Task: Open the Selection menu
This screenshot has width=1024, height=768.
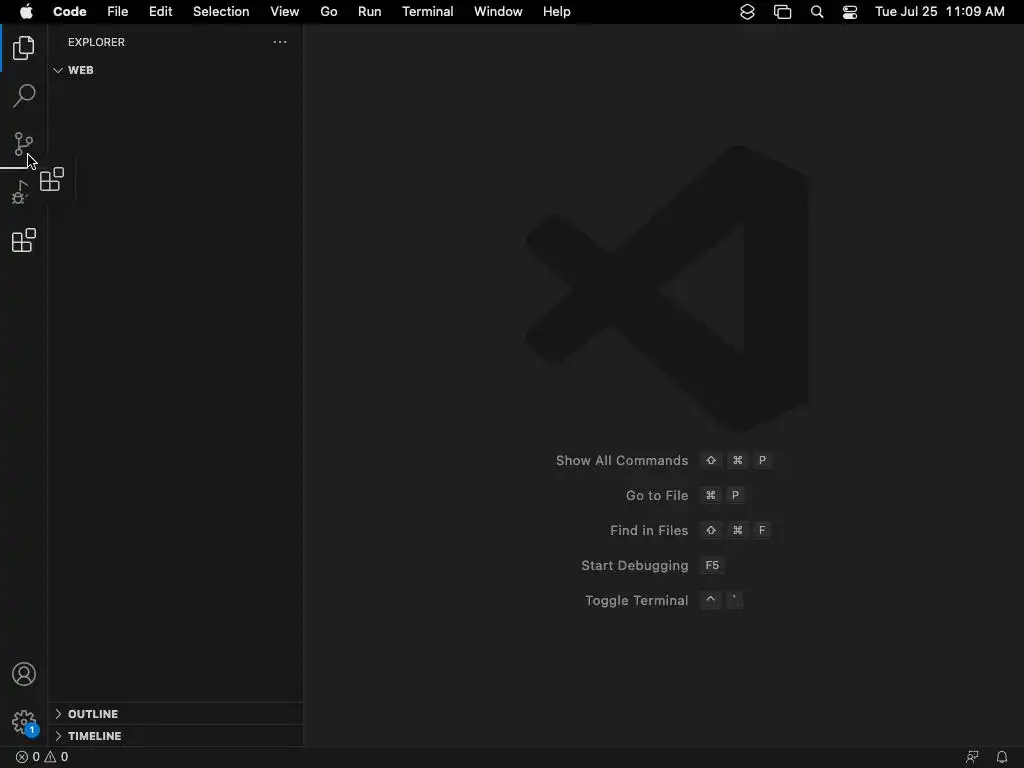Action: point(221,12)
